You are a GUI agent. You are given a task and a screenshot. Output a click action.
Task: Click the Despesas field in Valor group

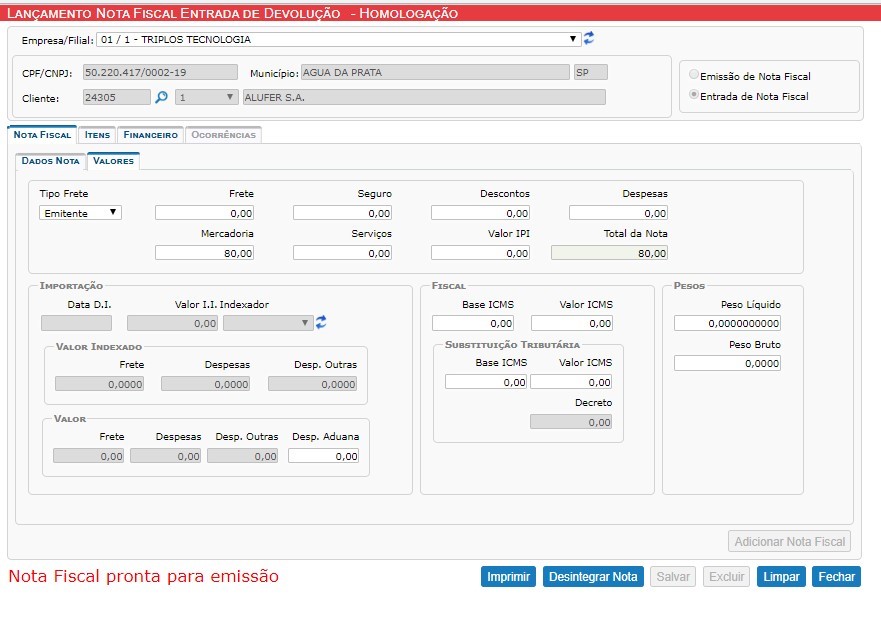[x=166, y=456]
